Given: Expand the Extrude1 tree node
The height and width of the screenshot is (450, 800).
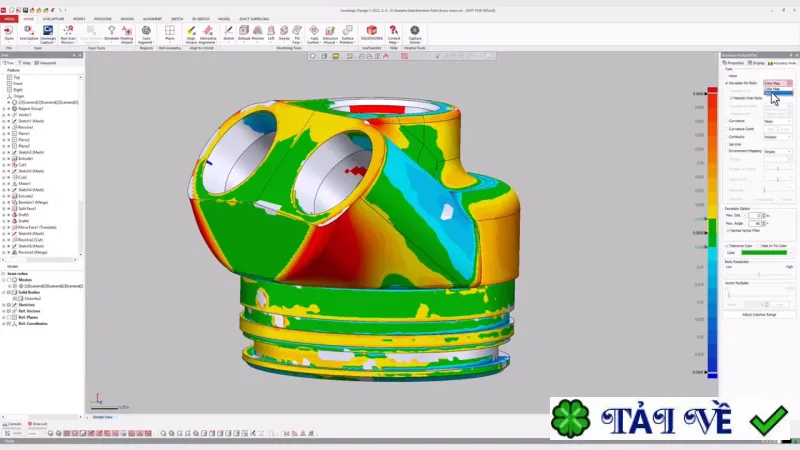Looking at the screenshot, I should [x=4, y=159].
